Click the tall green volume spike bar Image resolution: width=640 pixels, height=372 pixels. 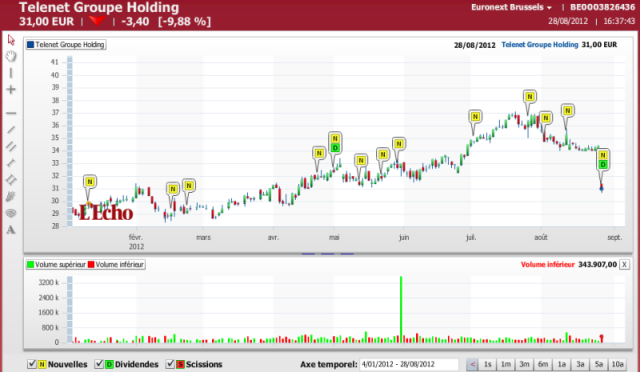pos(401,309)
